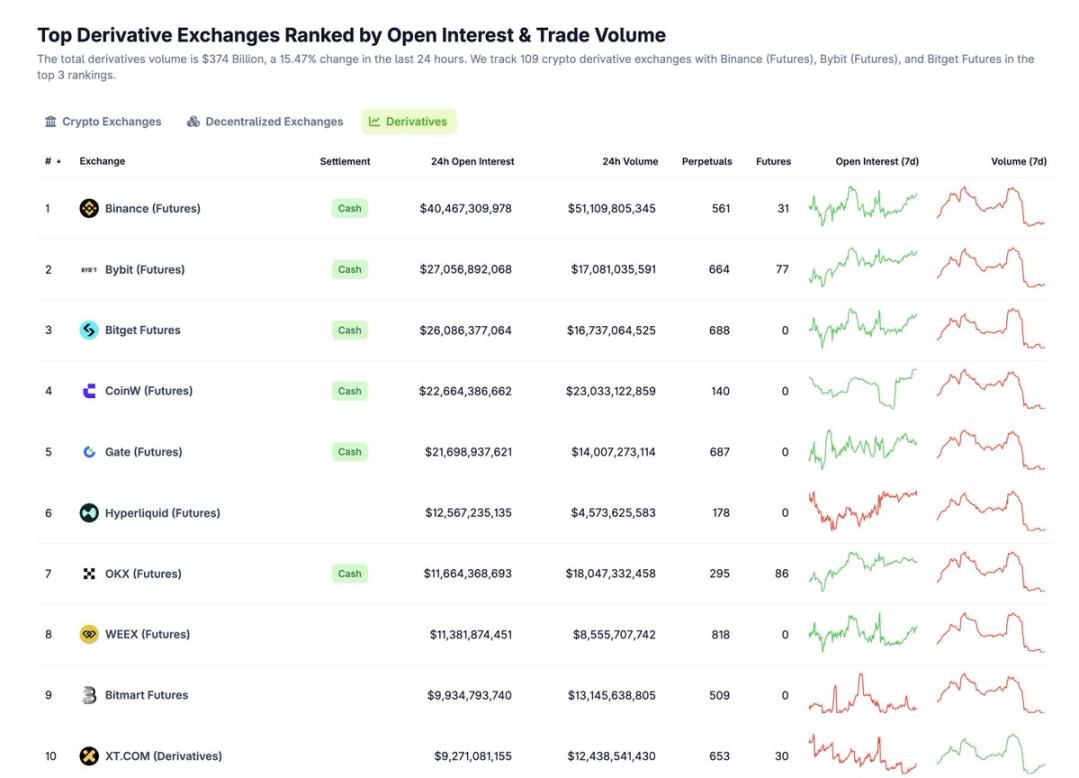
Task: Click the Binance (Futures) logo icon
Action: click(x=89, y=208)
